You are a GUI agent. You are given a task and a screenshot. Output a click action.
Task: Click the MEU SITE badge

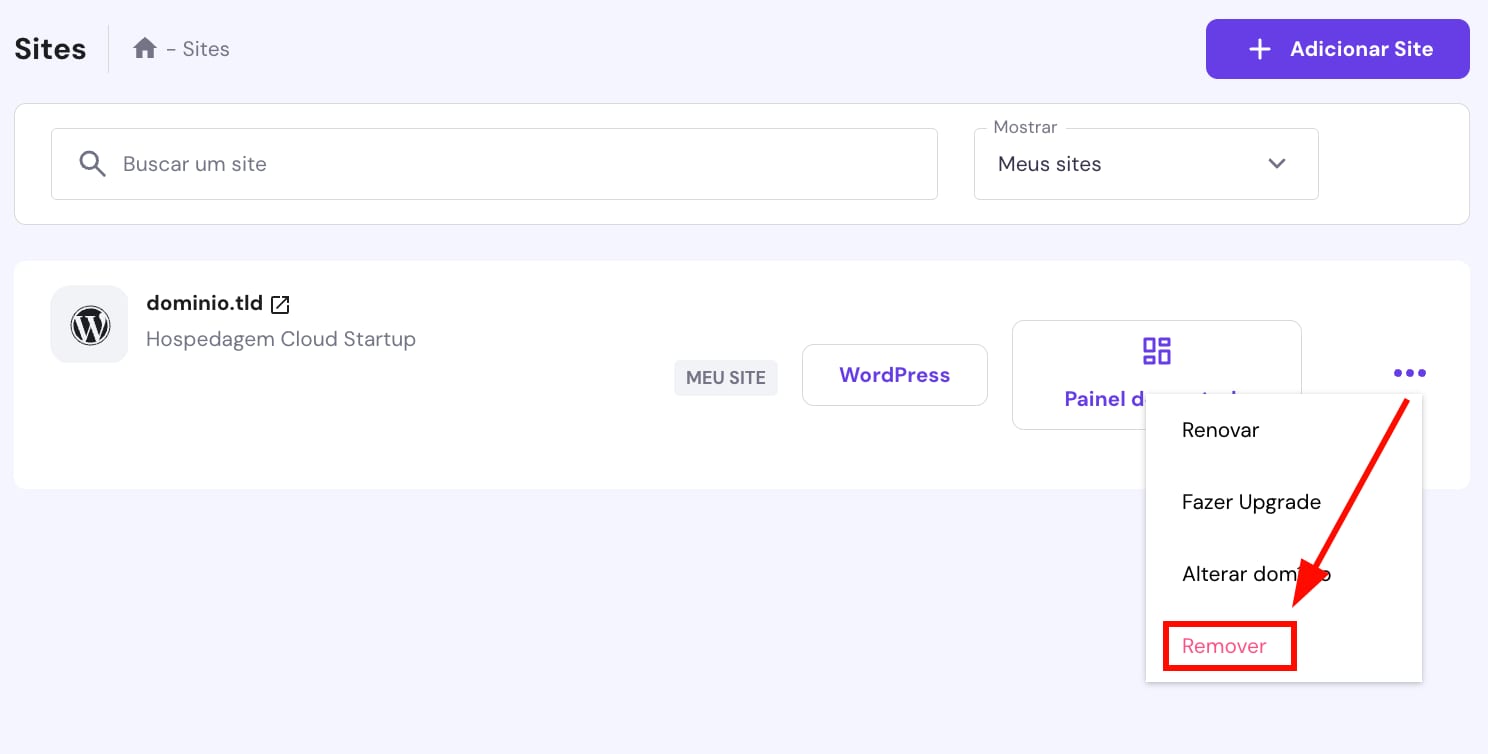(x=725, y=378)
